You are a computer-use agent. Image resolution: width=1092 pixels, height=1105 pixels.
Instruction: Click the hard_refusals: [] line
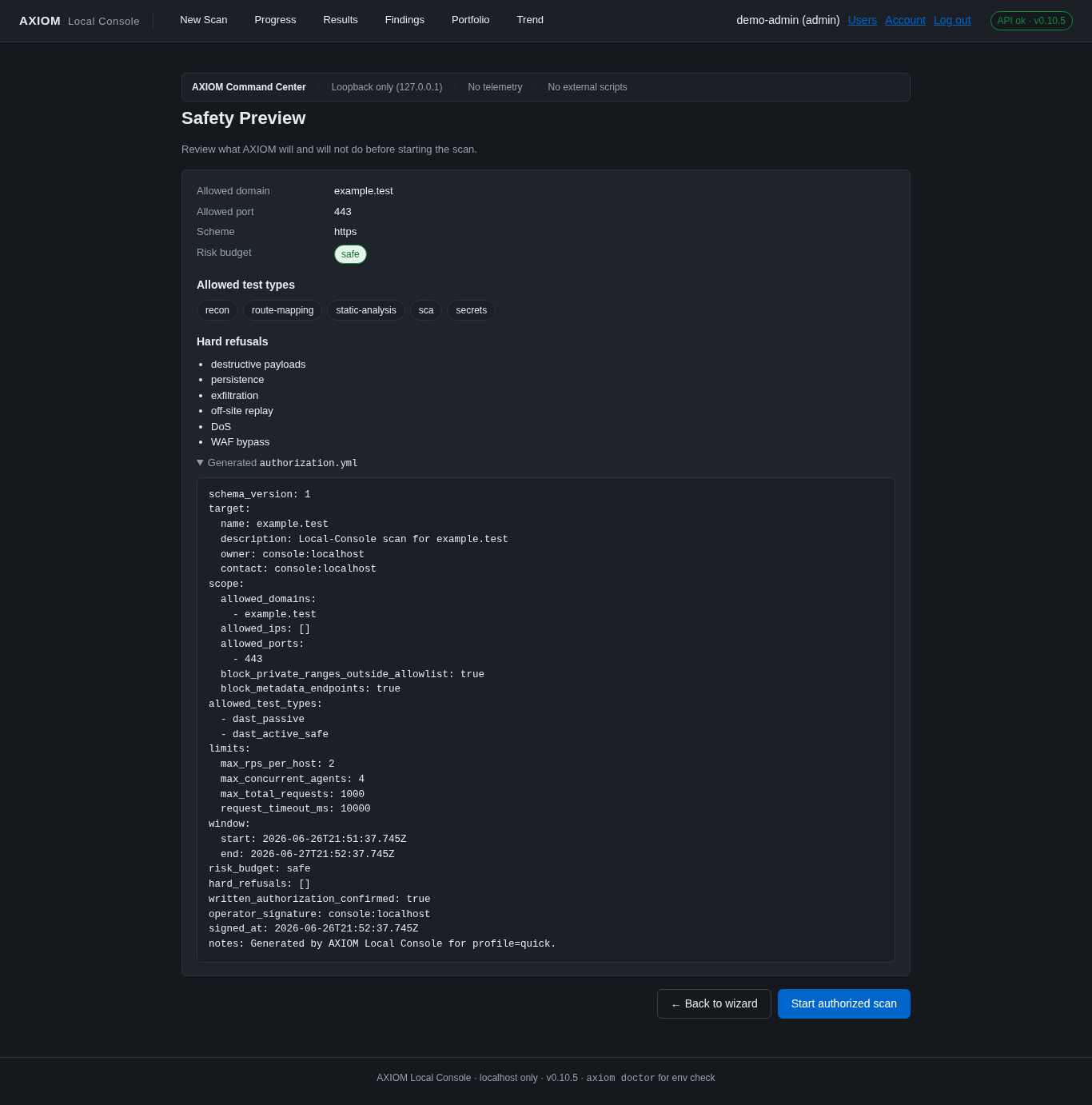(x=260, y=884)
